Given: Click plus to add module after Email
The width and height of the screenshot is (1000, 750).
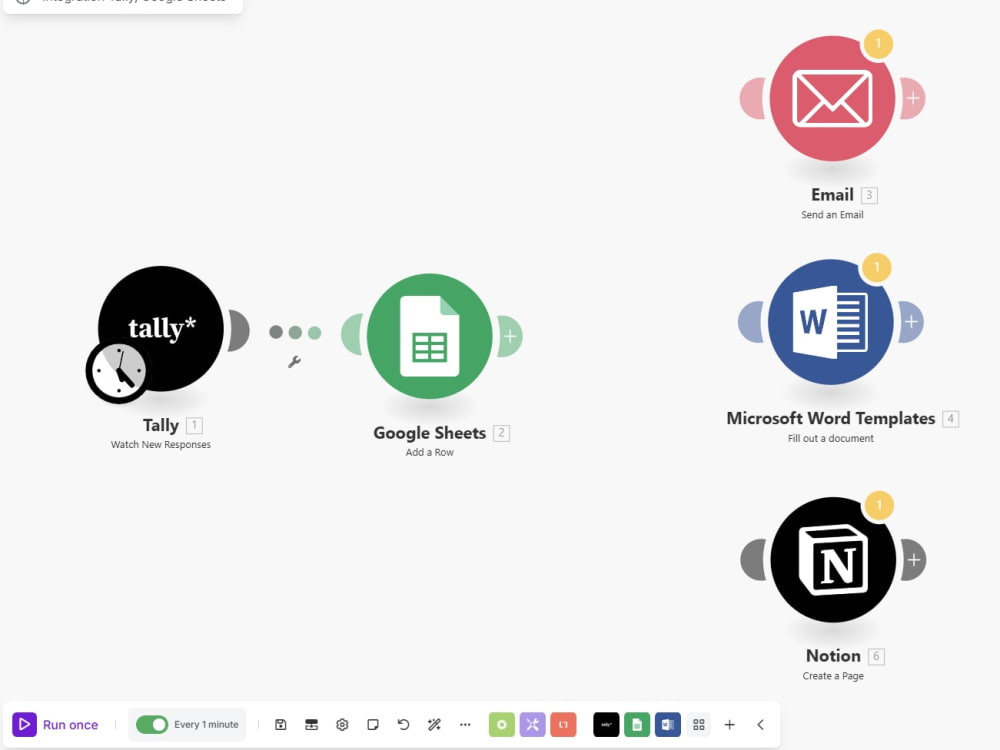Looking at the screenshot, I should (913, 98).
